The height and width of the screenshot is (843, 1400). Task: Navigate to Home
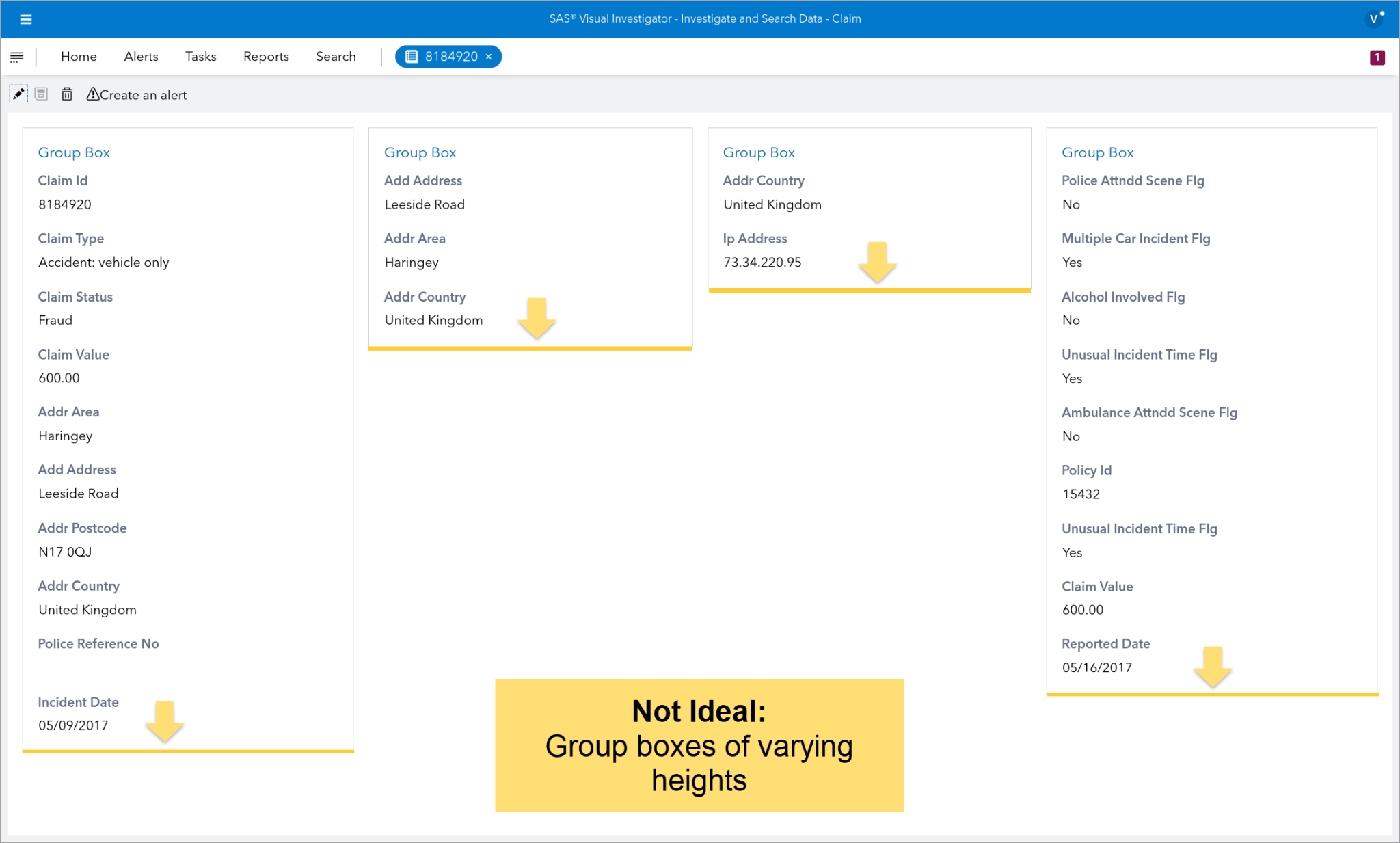[79, 56]
